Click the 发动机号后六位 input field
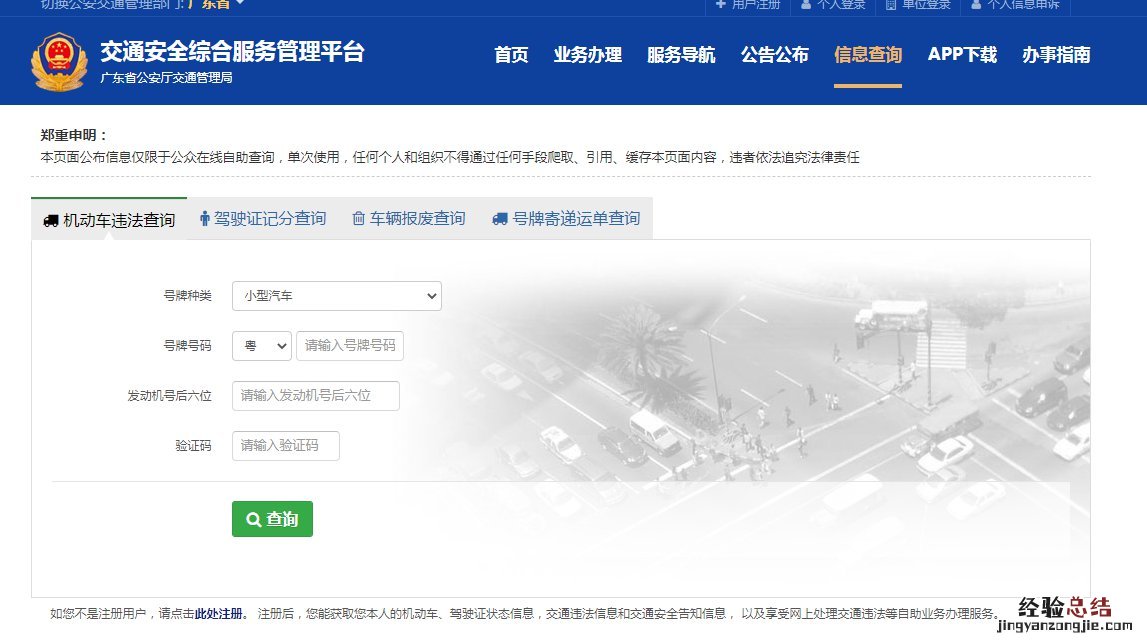1147x644 pixels. coord(315,396)
